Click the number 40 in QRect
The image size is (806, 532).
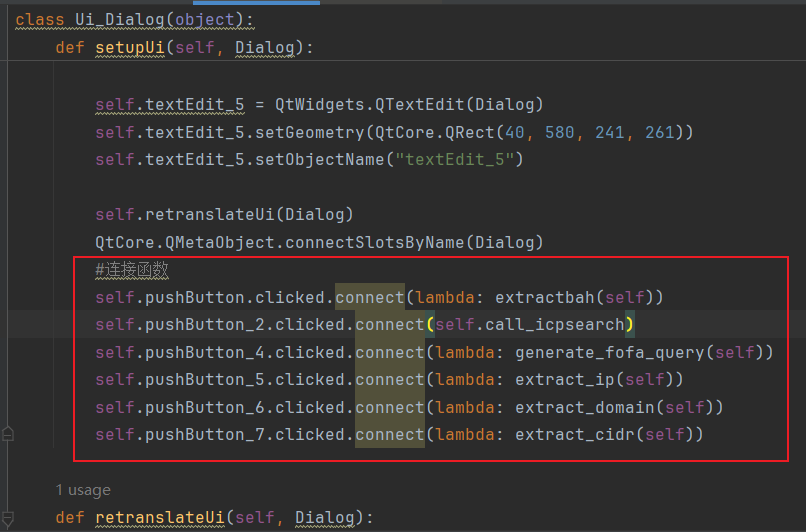[x=515, y=133]
